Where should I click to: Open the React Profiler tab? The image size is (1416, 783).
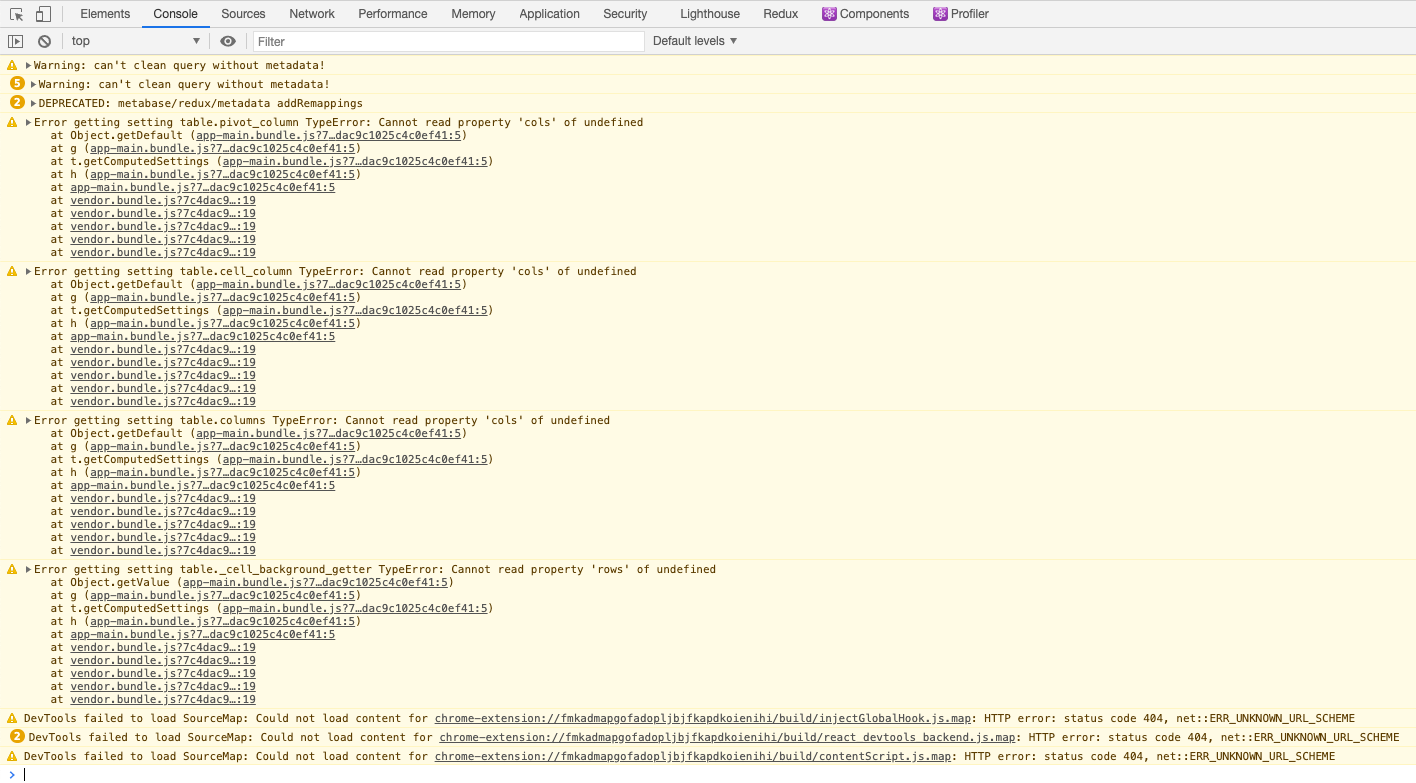point(961,14)
